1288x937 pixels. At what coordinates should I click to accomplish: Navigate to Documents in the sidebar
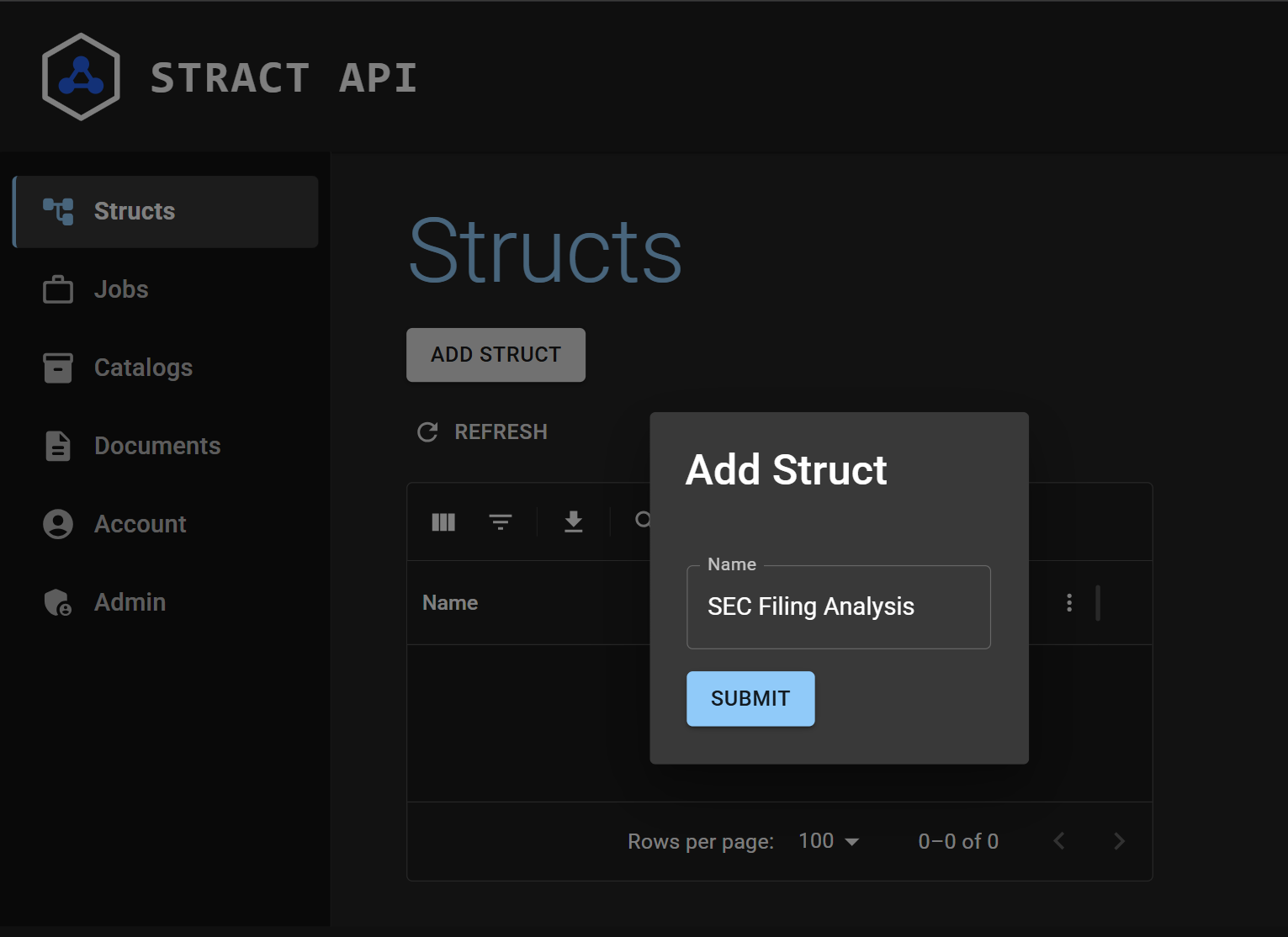pyautogui.click(x=166, y=446)
